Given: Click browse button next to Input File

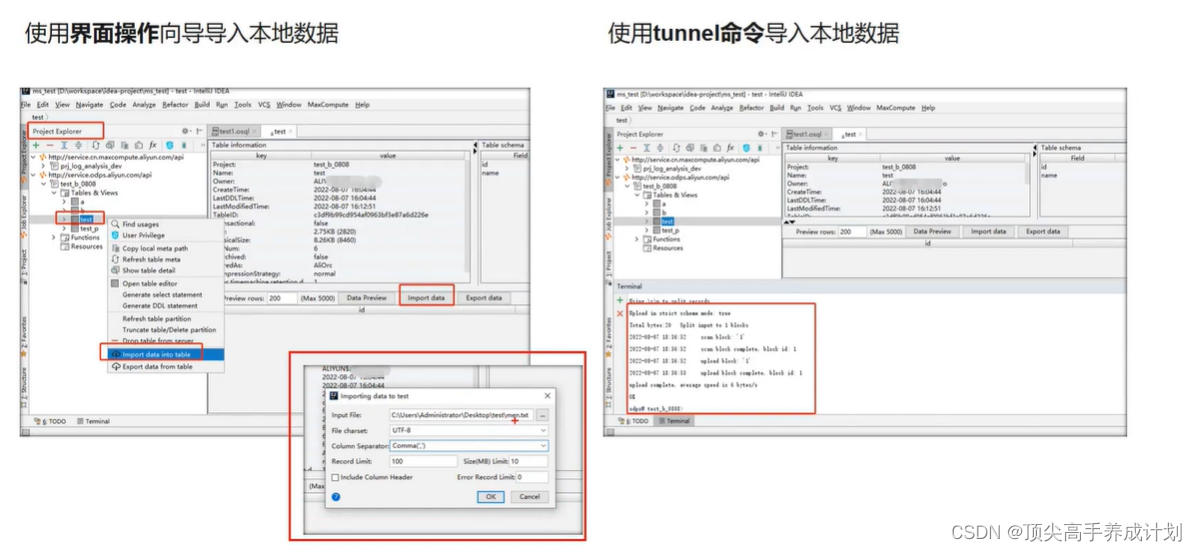Looking at the screenshot, I should [542, 415].
